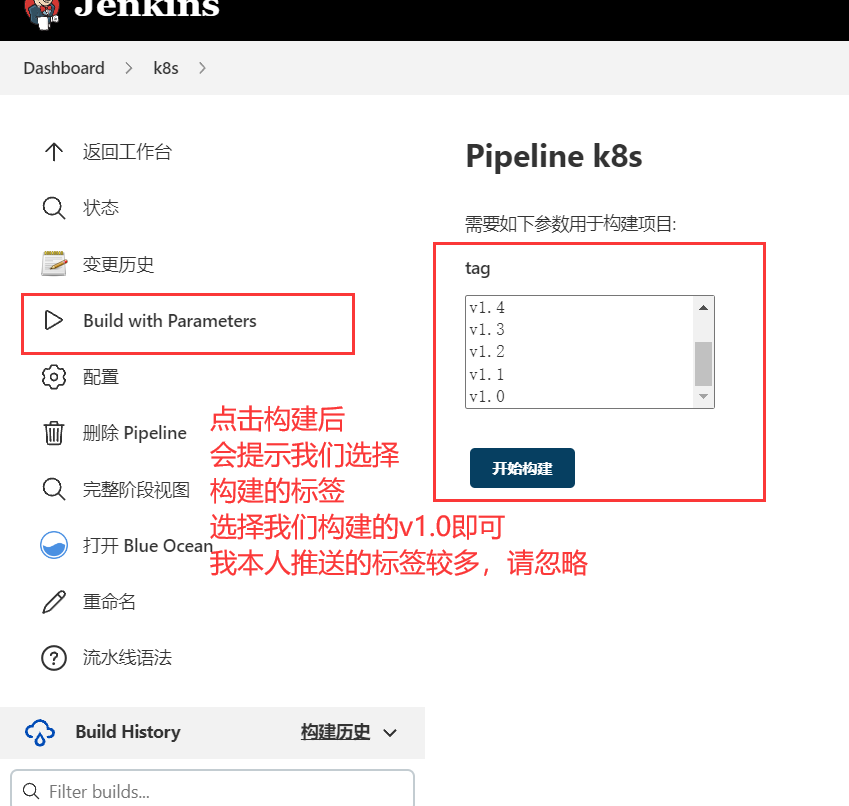Screen dimensions: 849x806
Task: Click the magnifier icon beside 完整阶段视图
Action: point(54,489)
